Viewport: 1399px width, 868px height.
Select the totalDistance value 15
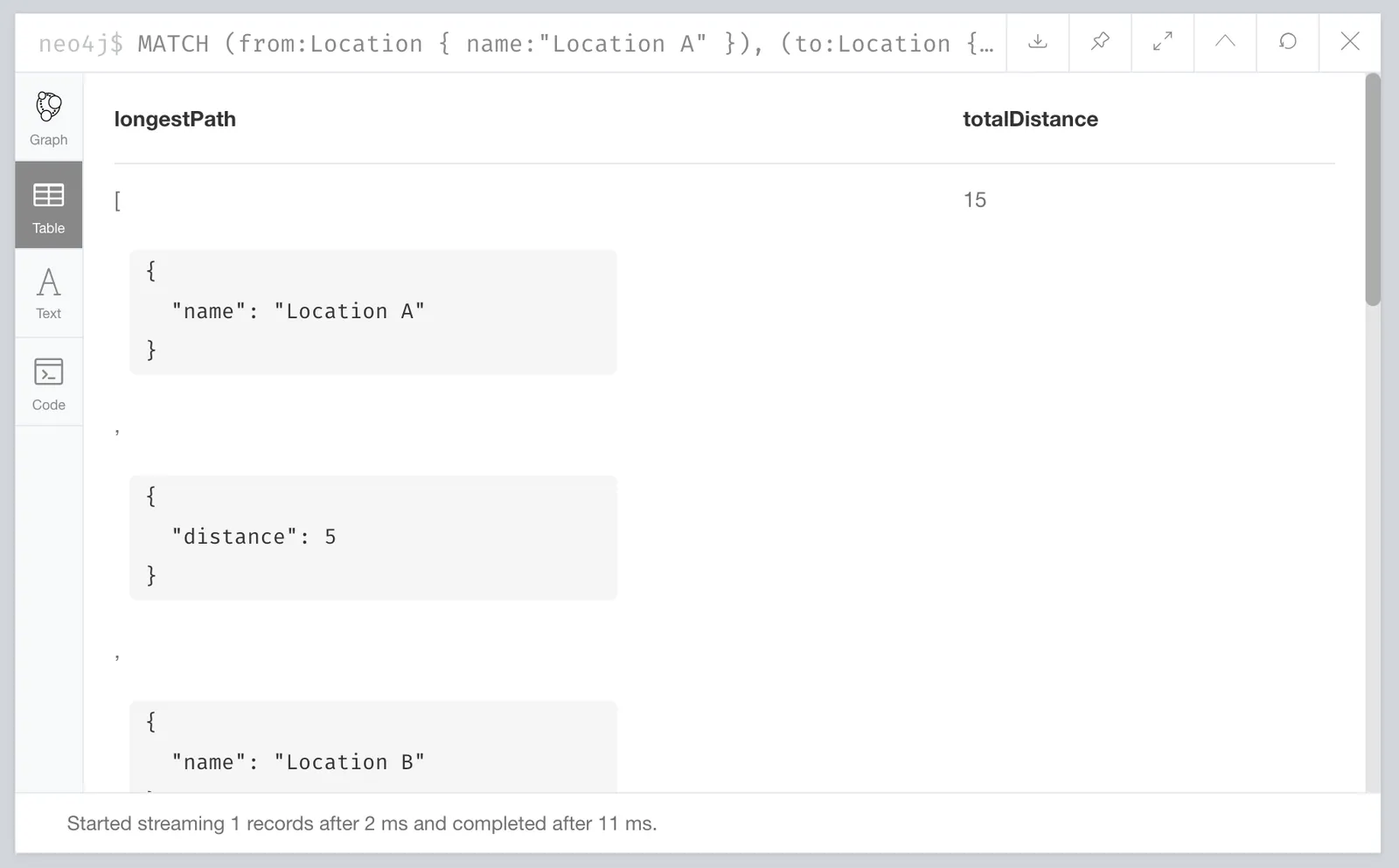coord(975,200)
